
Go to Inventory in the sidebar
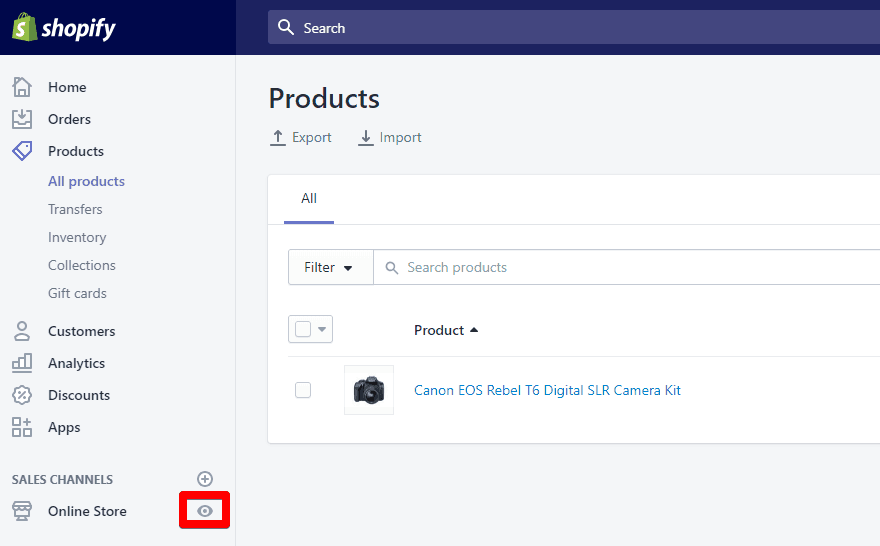pyautogui.click(x=77, y=237)
